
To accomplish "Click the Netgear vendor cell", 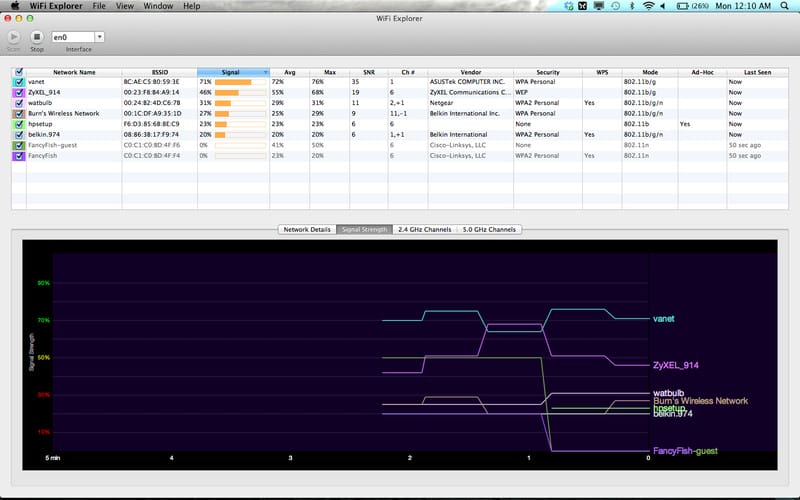I will click(441, 103).
